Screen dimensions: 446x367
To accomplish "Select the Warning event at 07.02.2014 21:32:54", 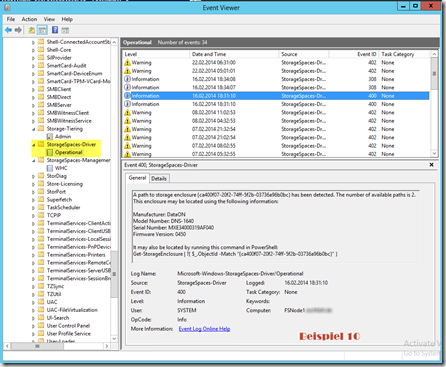I will (276, 129).
